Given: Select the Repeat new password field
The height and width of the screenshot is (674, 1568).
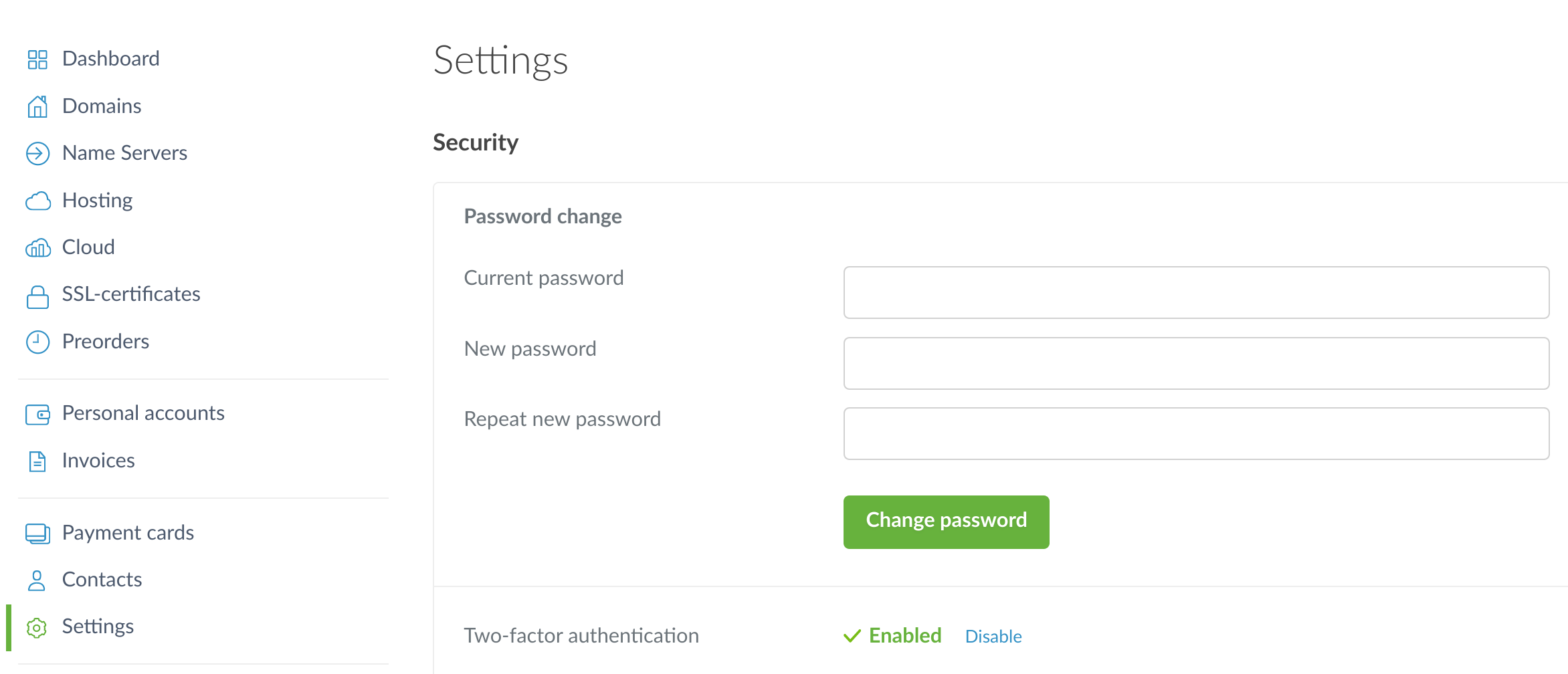Looking at the screenshot, I should point(1195,434).
